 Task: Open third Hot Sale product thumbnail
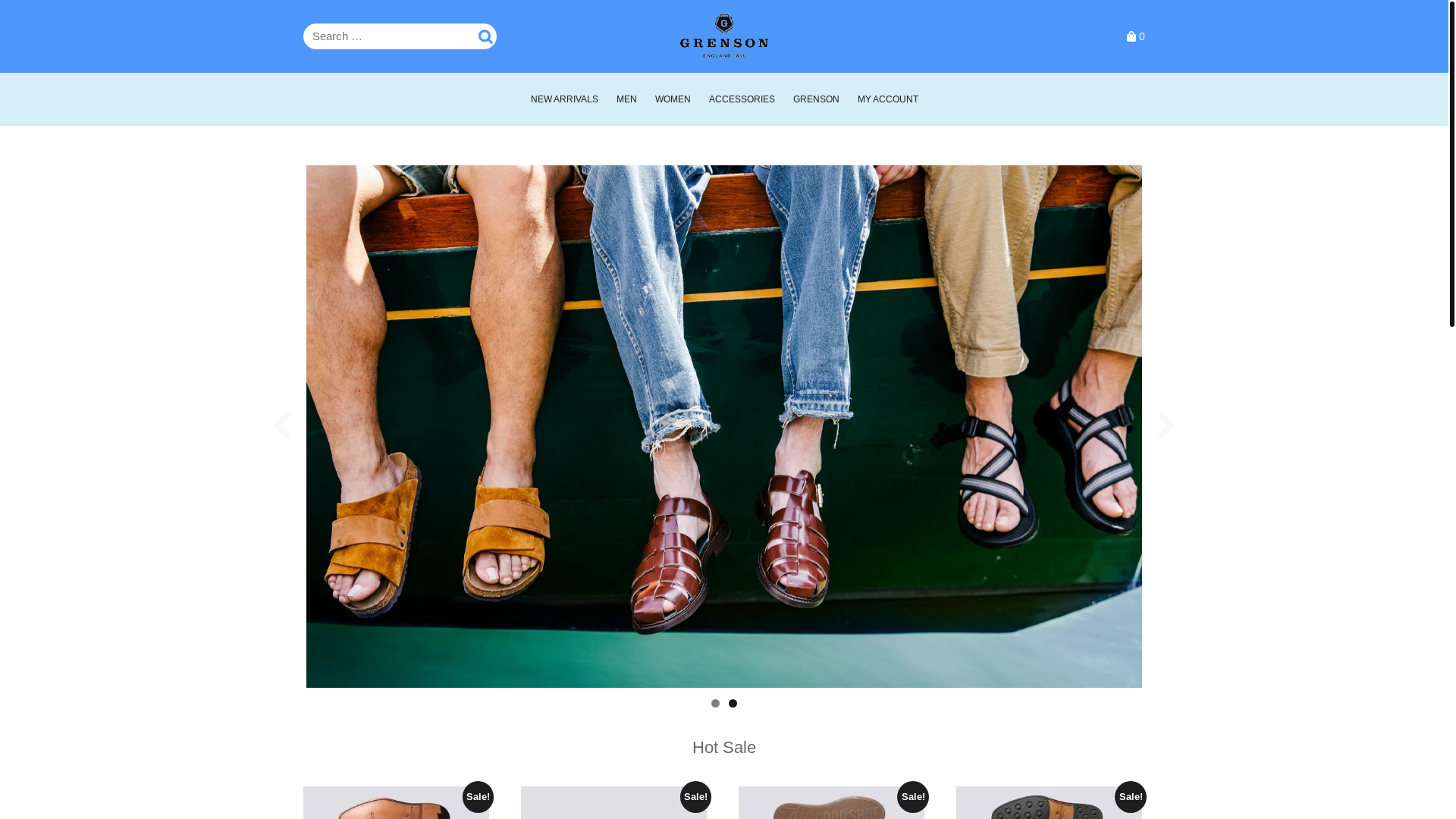tap(831, 802)
